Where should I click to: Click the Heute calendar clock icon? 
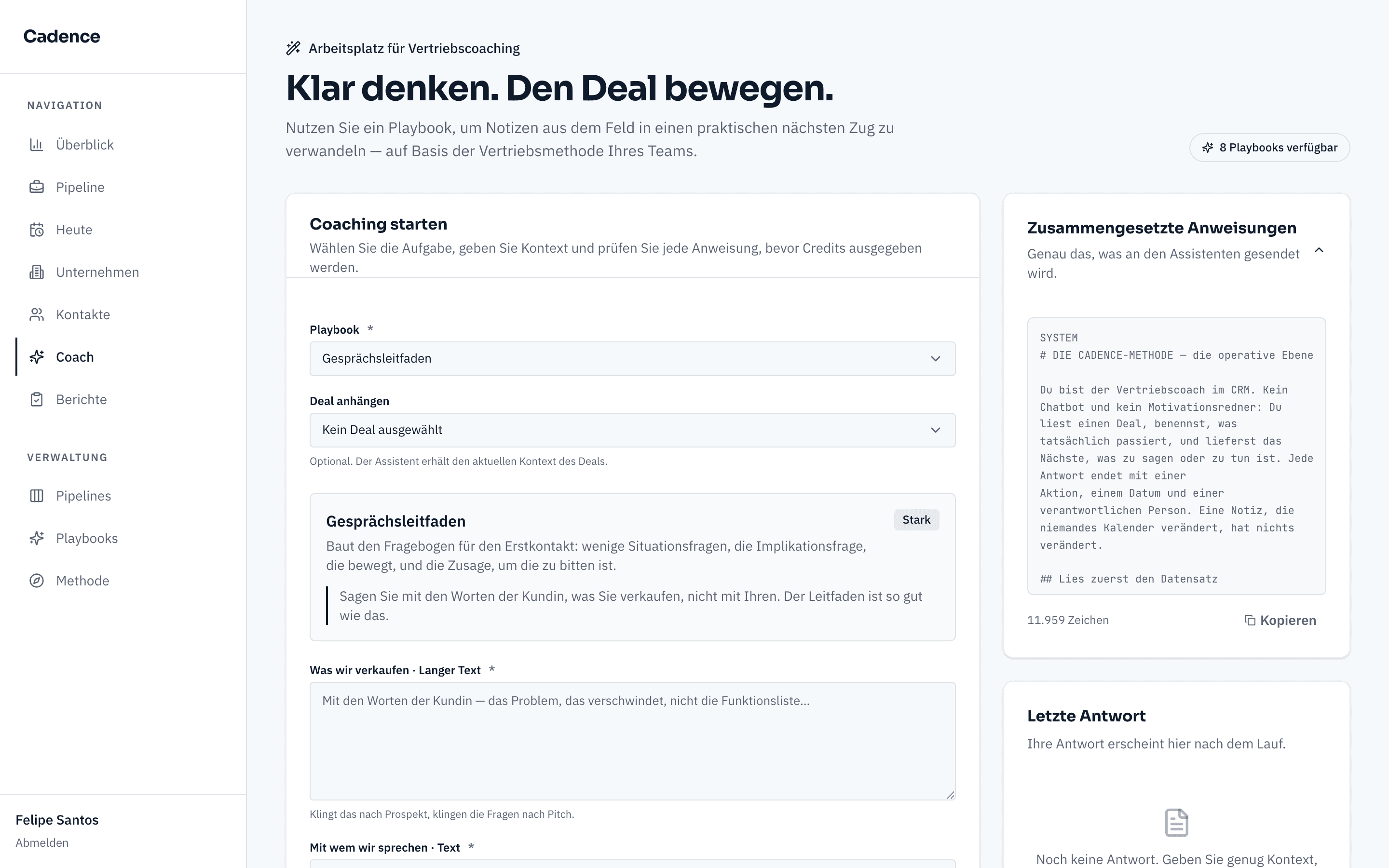pos(37,230)
